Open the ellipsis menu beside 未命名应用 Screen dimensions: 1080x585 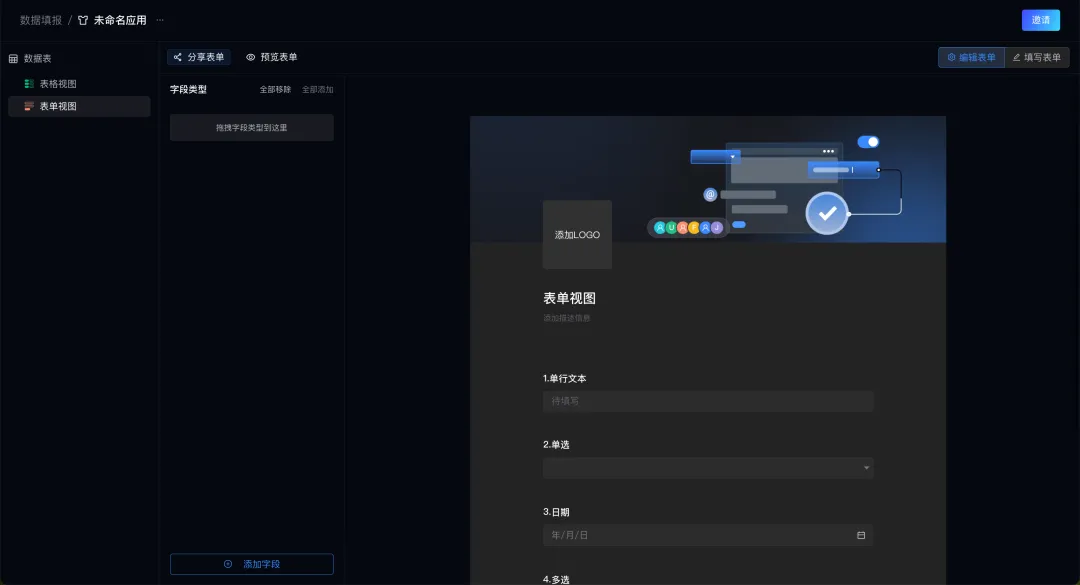tap(160, 20)
